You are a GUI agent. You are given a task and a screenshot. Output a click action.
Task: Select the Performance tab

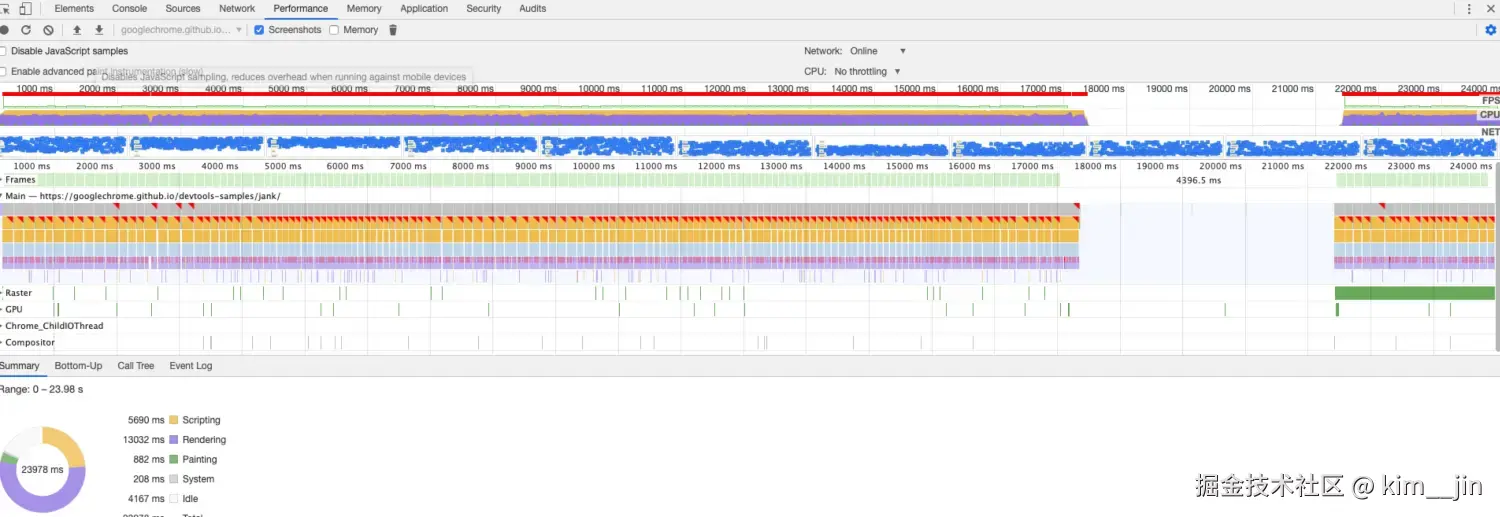pyautogui.click(x=301, y=9)
